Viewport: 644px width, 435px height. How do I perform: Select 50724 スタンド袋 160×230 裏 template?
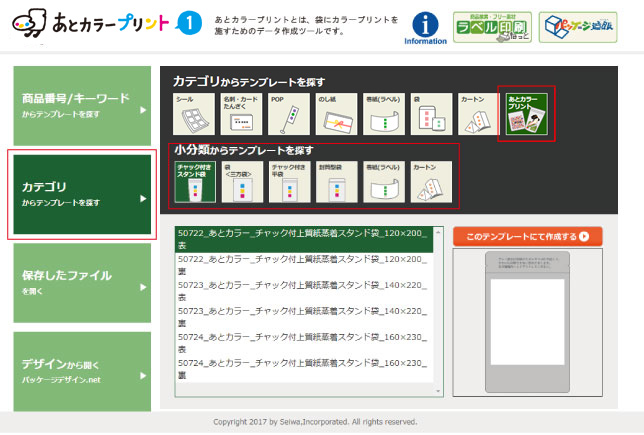tap(304, 369)
